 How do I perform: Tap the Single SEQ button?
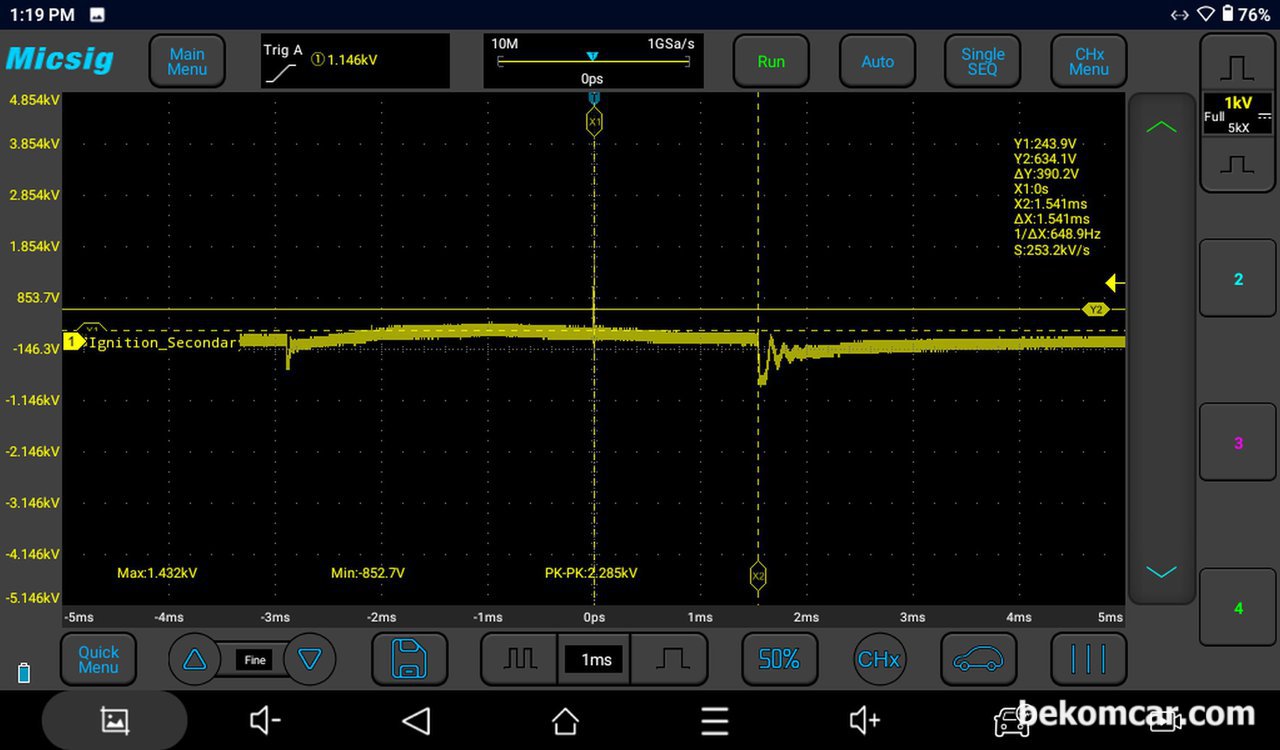point(982,62)
